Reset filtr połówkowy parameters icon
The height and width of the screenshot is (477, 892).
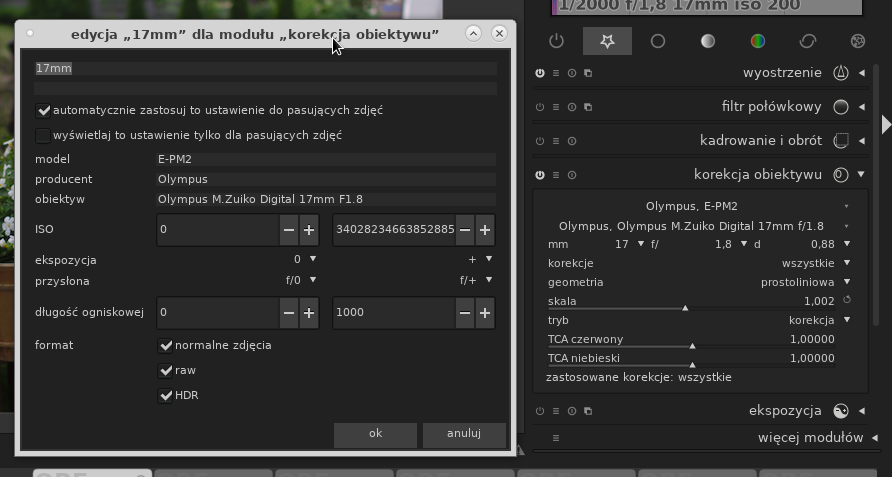572,107
